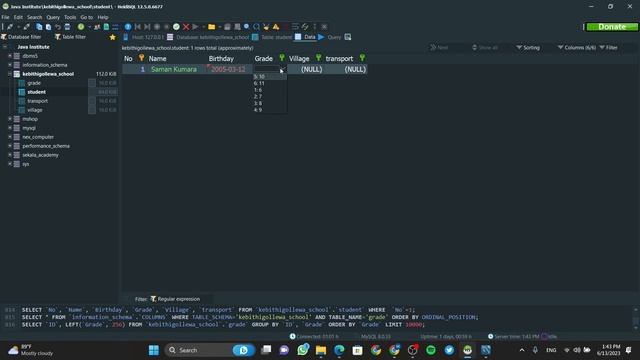Image resolution: width=640 pixels, height=360 pixels.
Task: Open File Explorer from the taskbar
Action: [321, 350]
